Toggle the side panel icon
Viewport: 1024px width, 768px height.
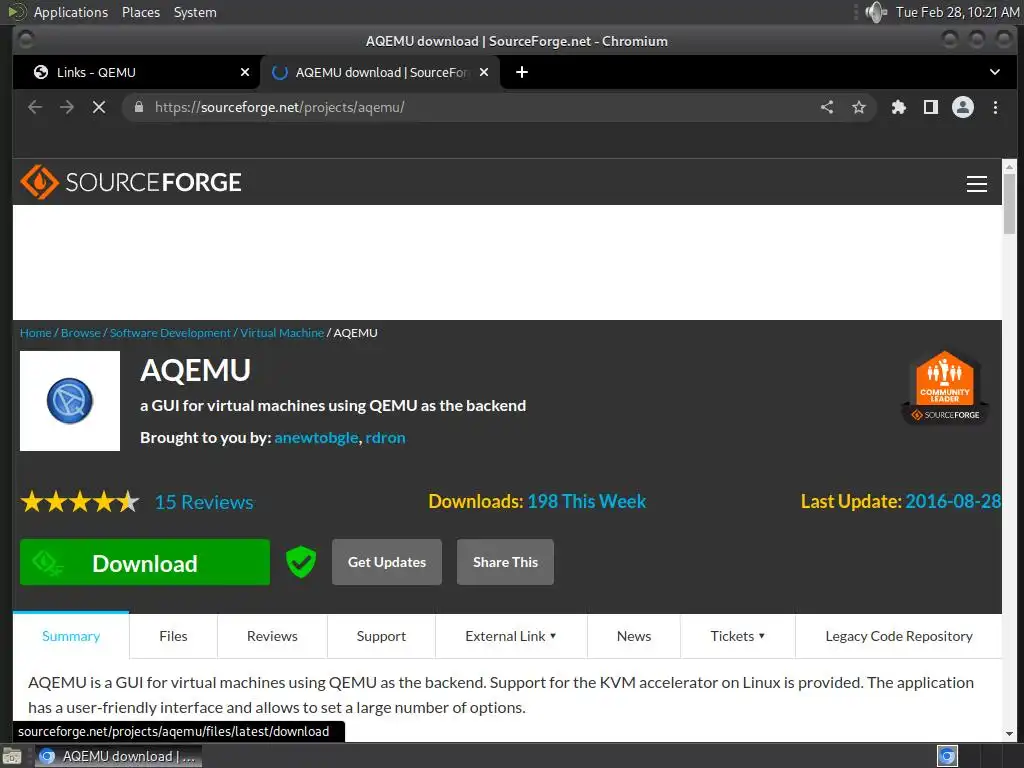(931, 107)
